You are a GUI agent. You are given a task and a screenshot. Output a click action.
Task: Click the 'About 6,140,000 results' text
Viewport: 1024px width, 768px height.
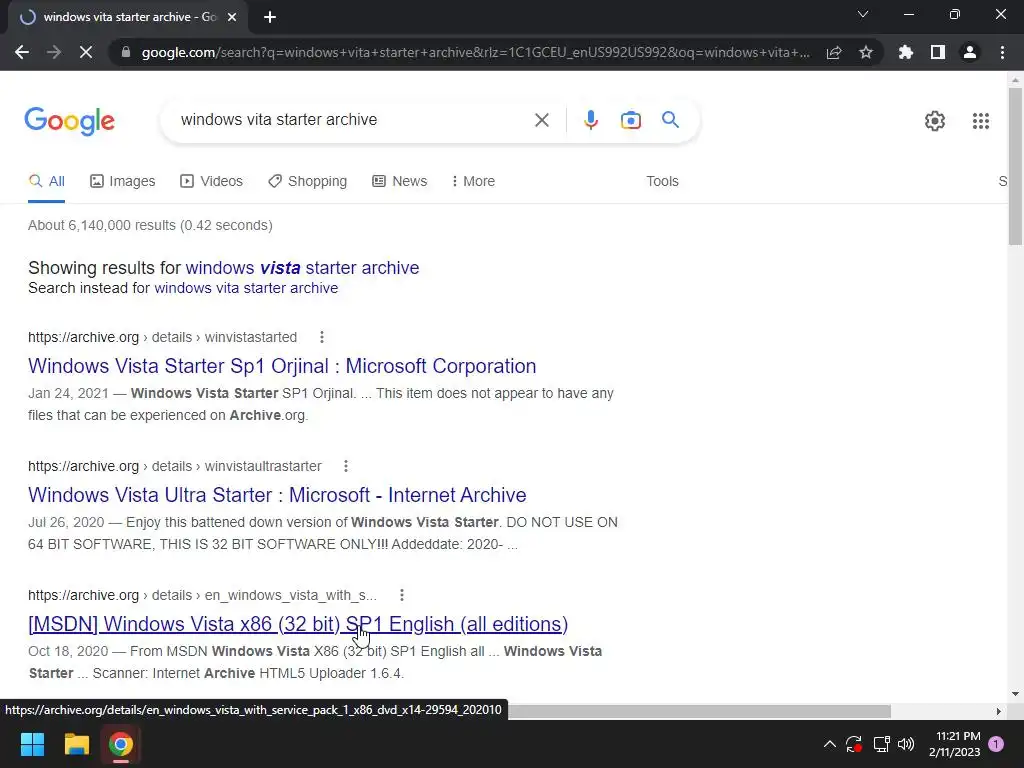click(x=103, y=225)
